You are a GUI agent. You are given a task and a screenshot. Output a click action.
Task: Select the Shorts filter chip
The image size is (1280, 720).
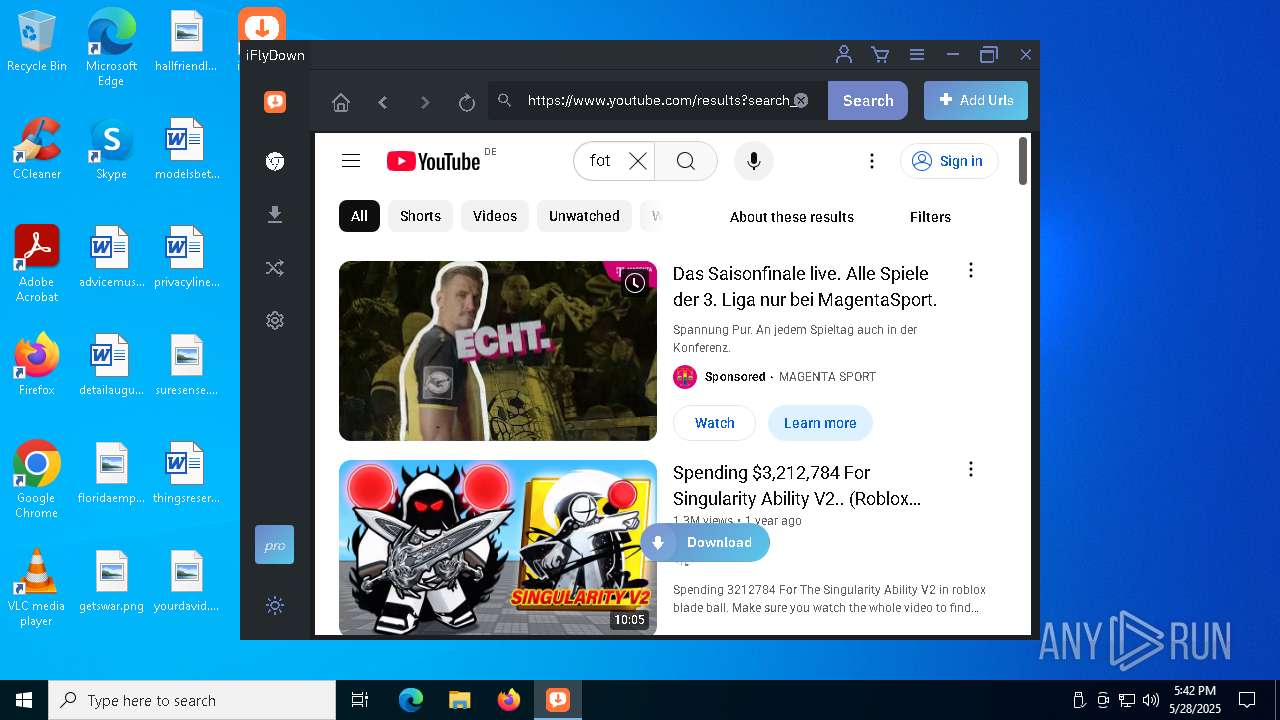[x=420, y=216]
